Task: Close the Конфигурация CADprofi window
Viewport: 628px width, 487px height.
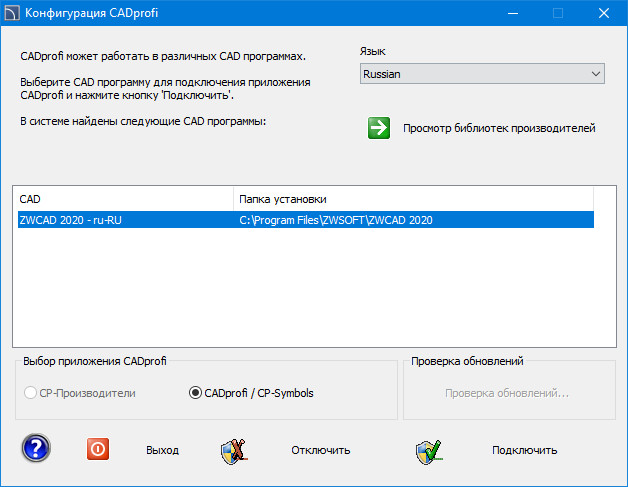Action: click(603, 14)
